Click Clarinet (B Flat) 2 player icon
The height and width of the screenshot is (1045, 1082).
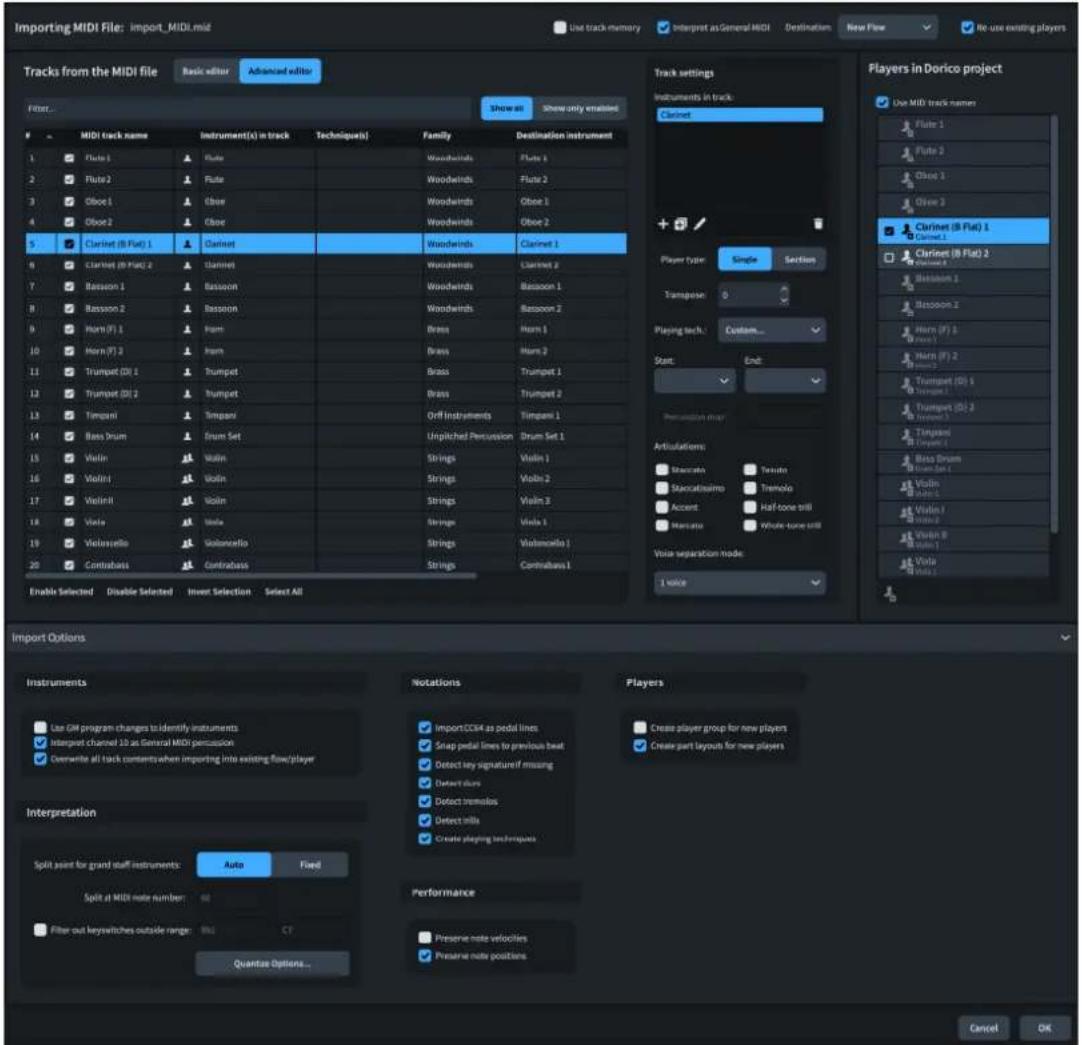pos(907,257)
